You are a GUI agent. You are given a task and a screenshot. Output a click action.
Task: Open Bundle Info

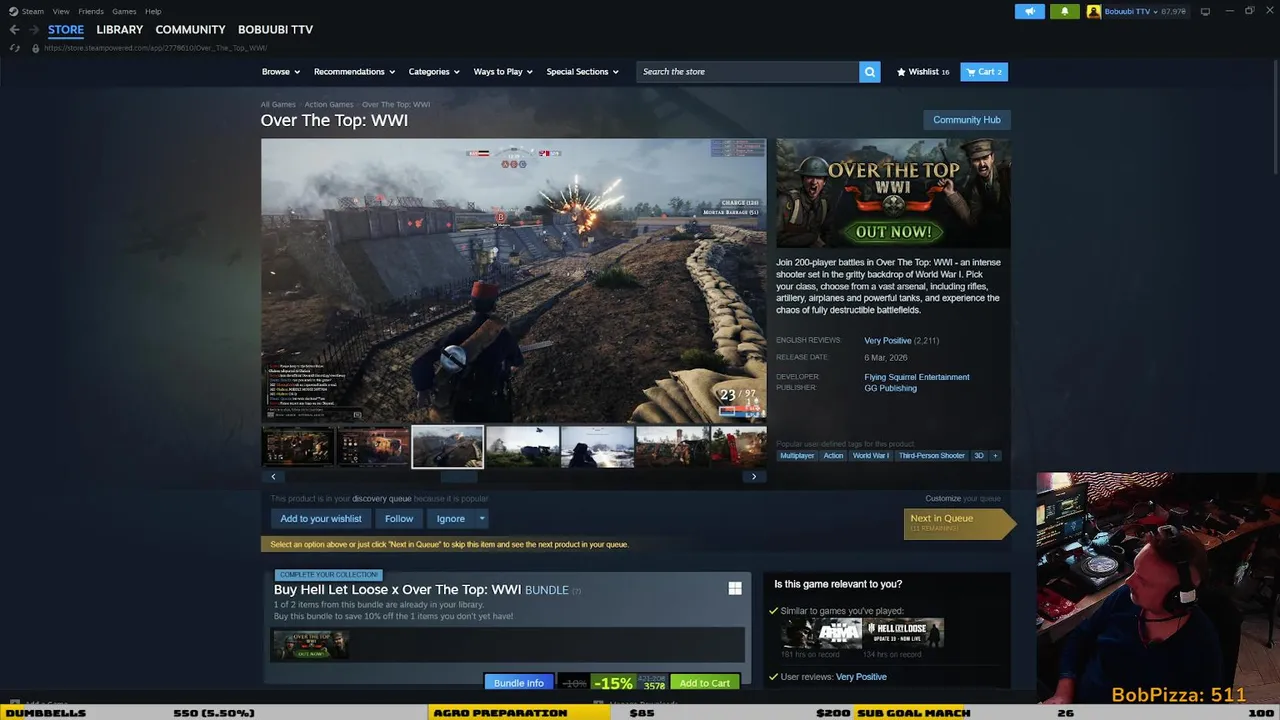click(519, 683)
